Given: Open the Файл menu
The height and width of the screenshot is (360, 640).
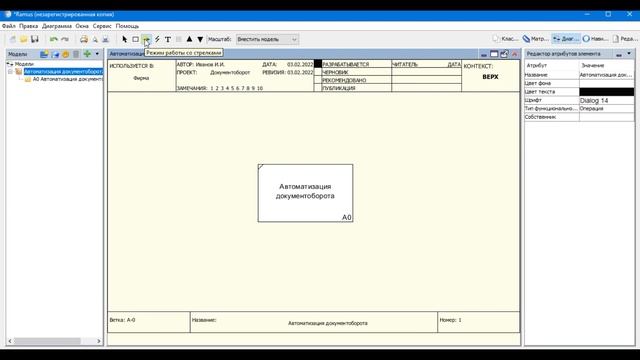Looking at the screenshot, I should coord(9,26).
